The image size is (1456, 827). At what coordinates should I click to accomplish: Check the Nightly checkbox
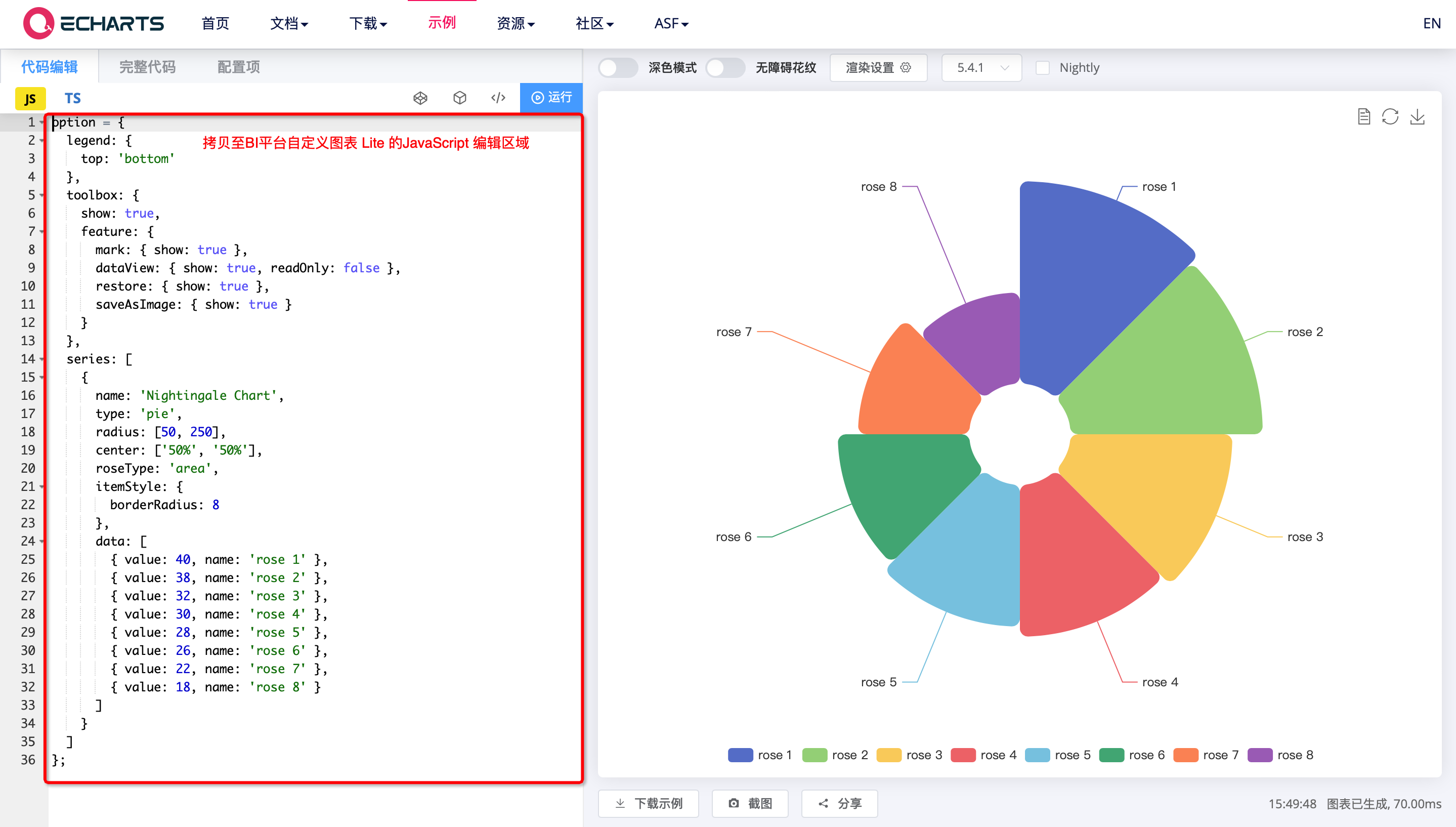click(x=1042, y=68)
